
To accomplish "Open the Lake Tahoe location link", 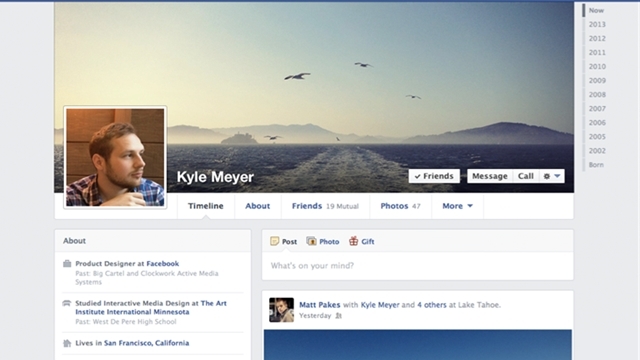I will pos(479,305).
